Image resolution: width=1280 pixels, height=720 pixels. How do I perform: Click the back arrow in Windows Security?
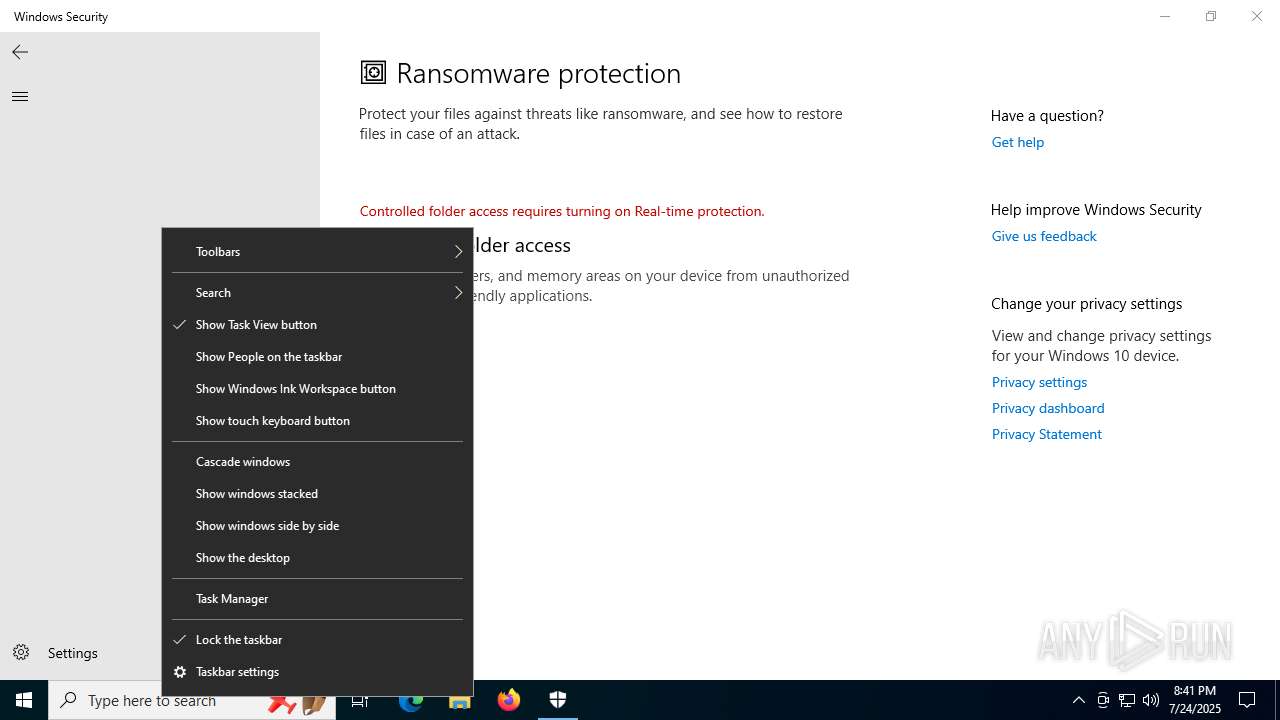coord(20,52)
